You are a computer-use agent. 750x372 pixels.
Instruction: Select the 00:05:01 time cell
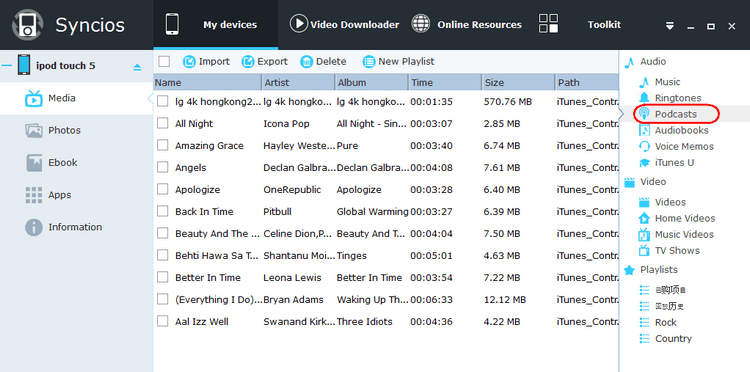(431, 255)
